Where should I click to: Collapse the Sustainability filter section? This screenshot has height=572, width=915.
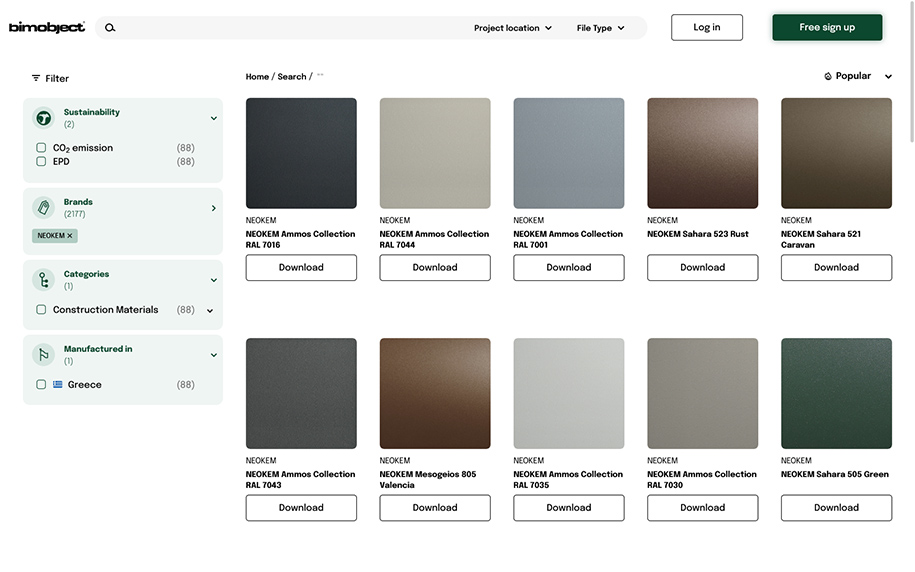(x=214, y=118)
